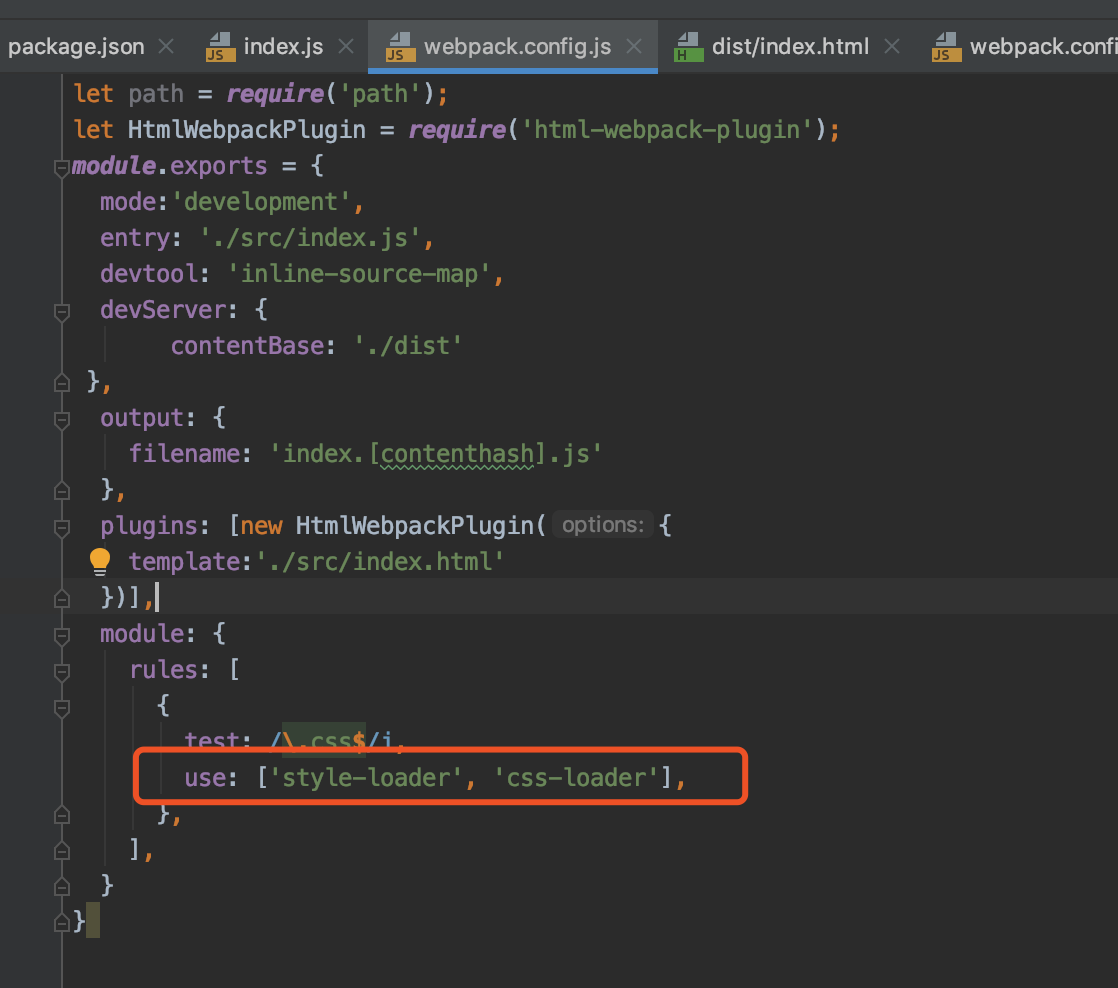1118x988 pixels.
Task: Close the package.json tab
Action: (166, 46)
